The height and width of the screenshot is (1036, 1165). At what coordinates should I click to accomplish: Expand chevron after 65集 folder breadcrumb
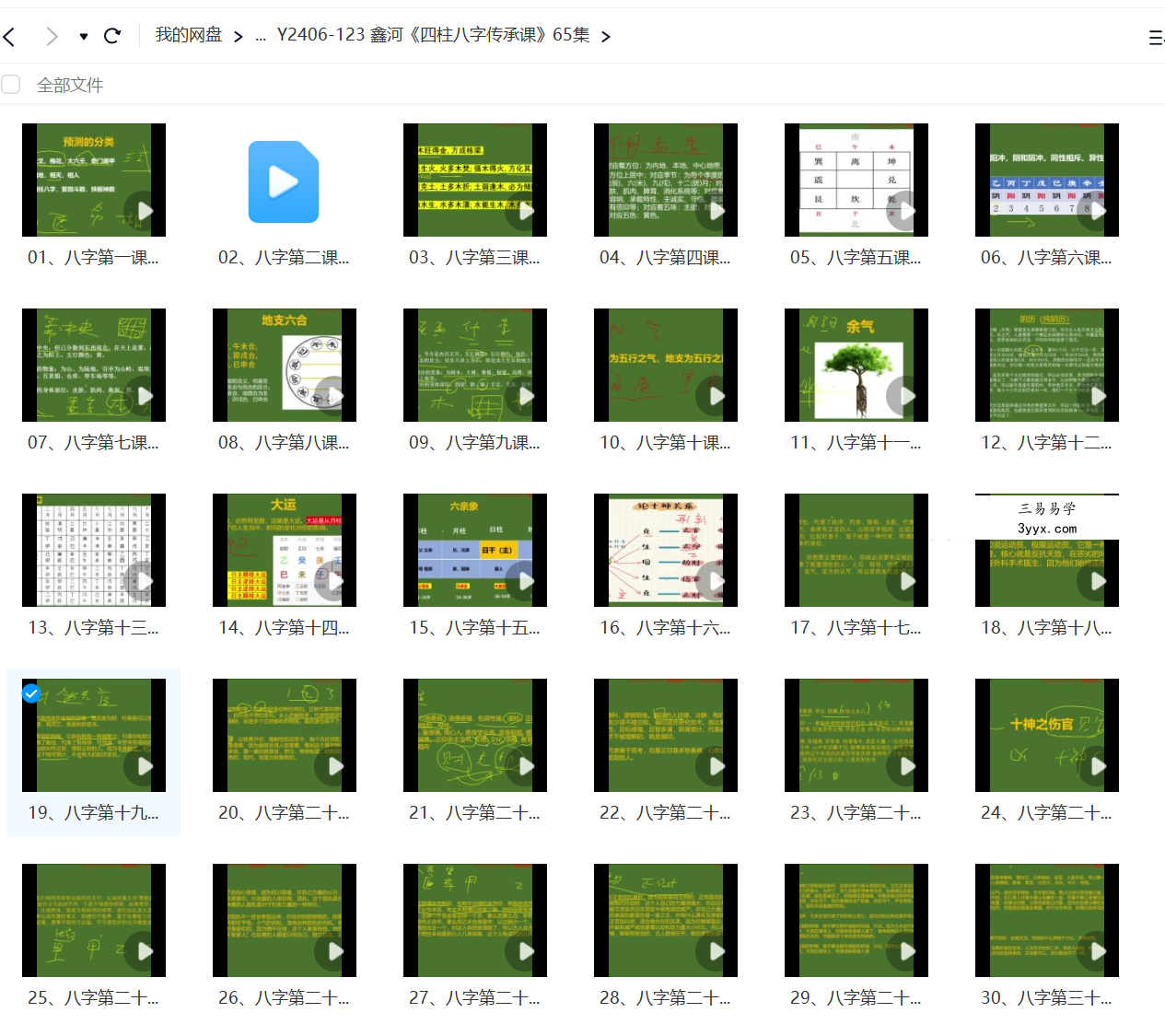(605, 37)
